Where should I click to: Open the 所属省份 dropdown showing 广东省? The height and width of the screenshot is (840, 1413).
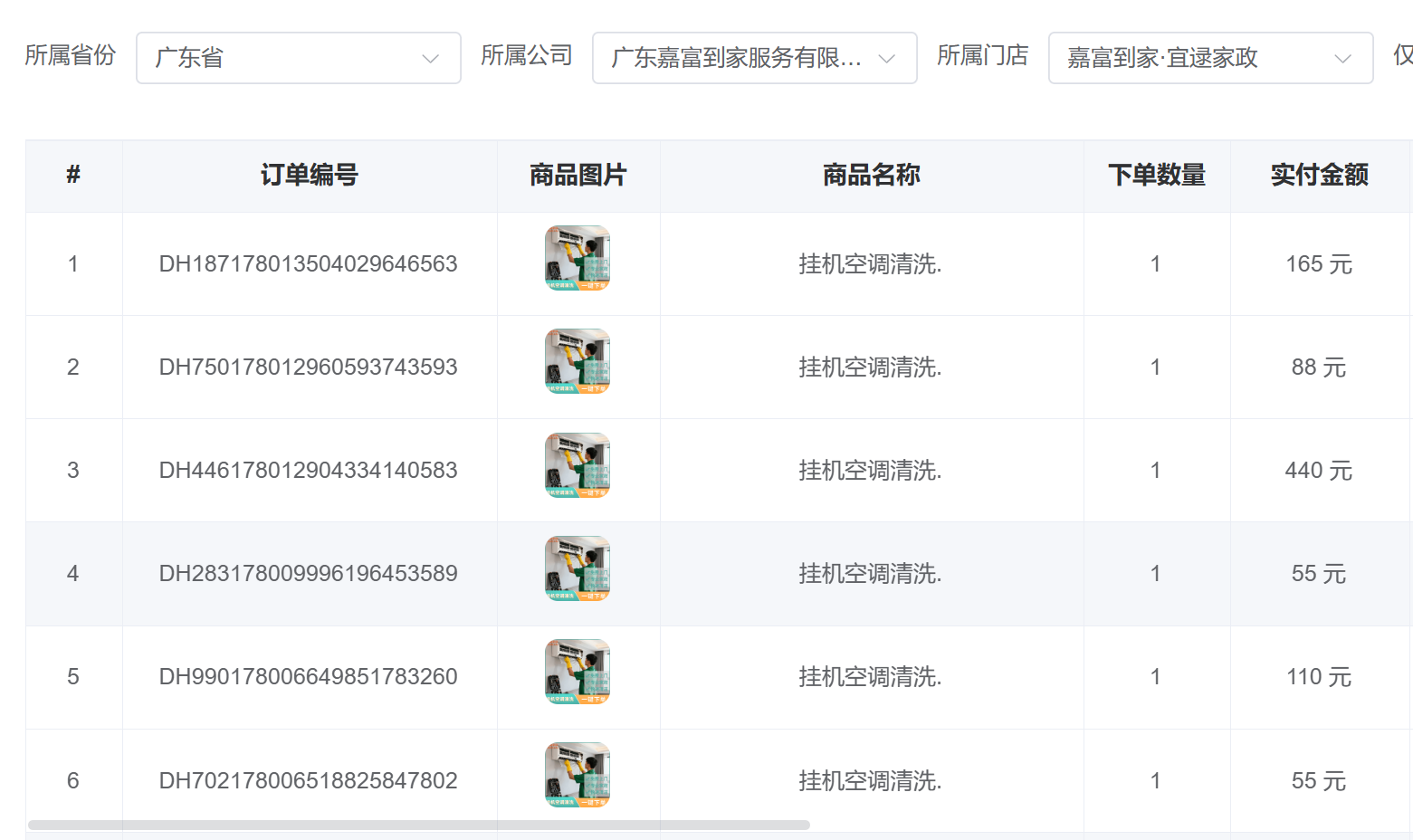tap(299, 58)
